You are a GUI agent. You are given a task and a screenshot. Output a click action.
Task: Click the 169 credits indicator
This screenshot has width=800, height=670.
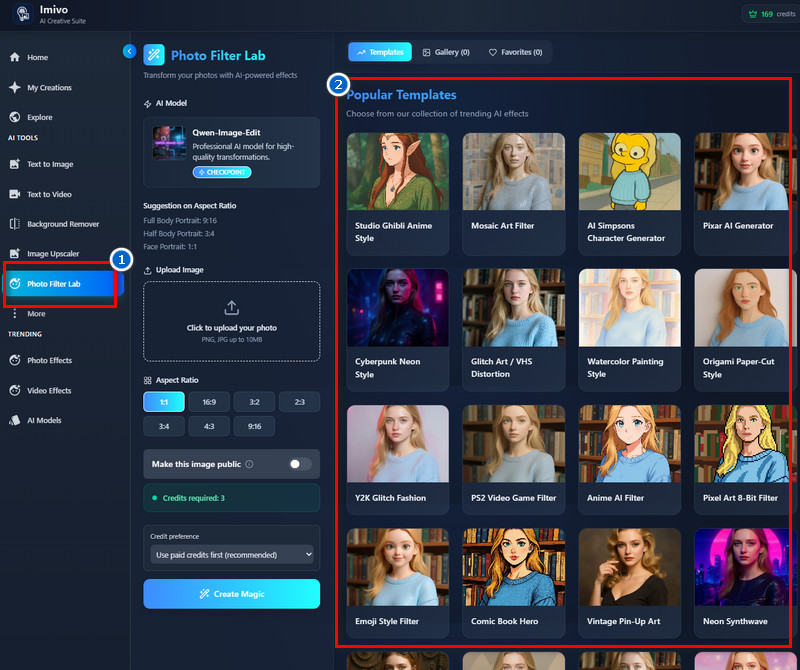770,14
